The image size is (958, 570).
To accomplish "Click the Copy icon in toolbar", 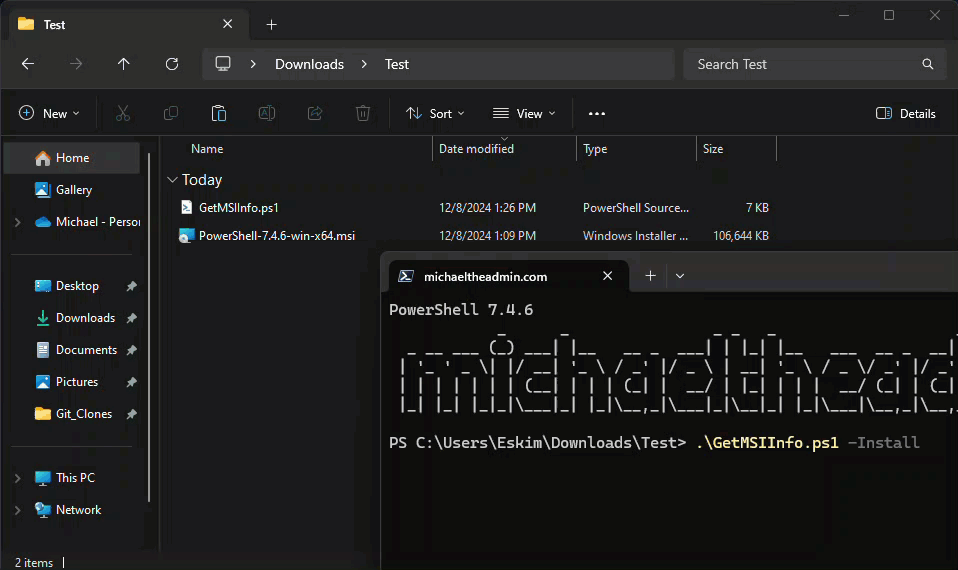I will click(x=171, y=114).
